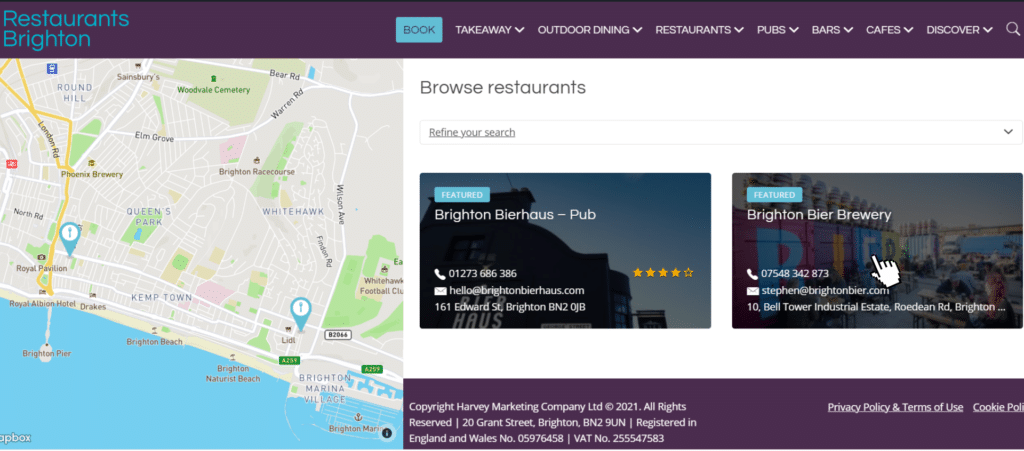
Task: Click the copyright Harvey Marketing Company text
Action: point(552,422)
